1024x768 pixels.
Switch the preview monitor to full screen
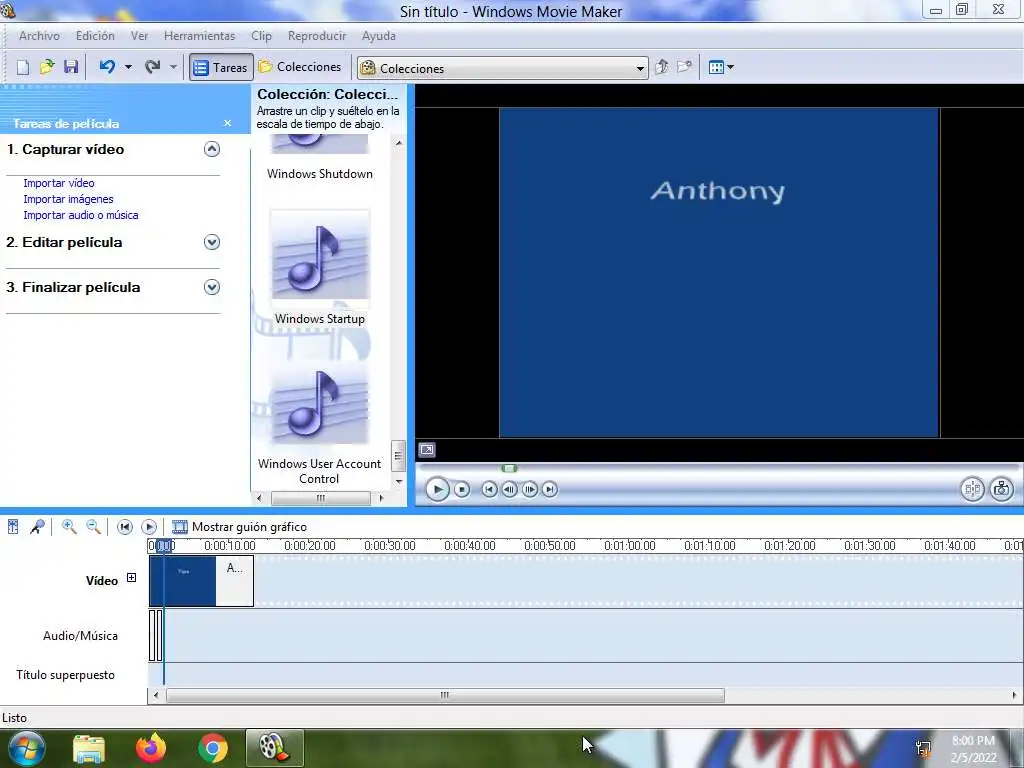pos(427,449)
